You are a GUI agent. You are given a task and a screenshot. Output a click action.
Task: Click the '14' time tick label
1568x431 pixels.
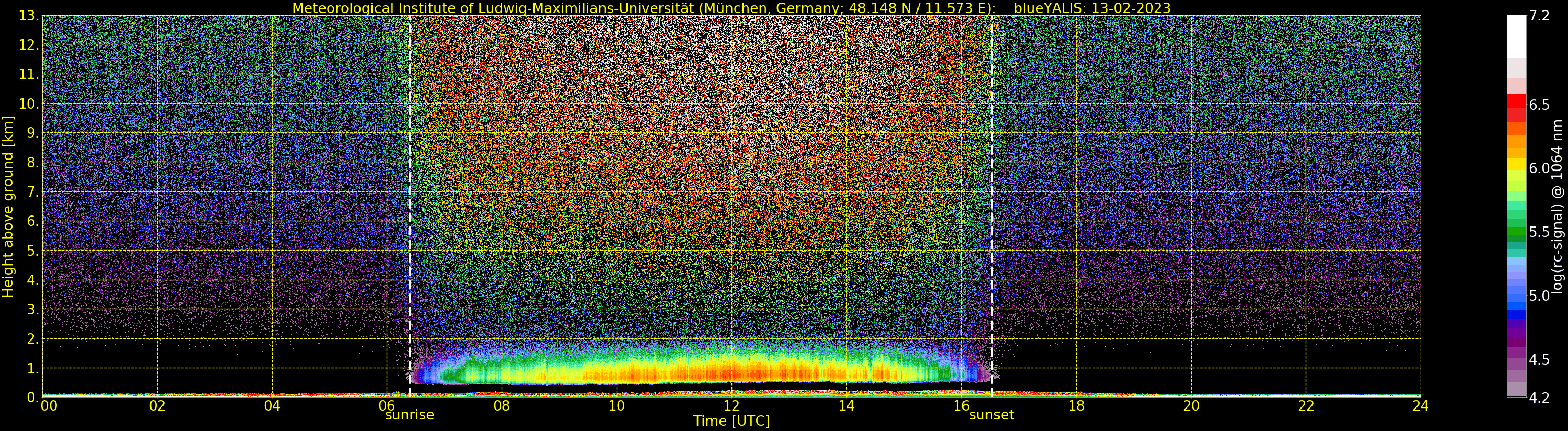(x=846, y=405)
